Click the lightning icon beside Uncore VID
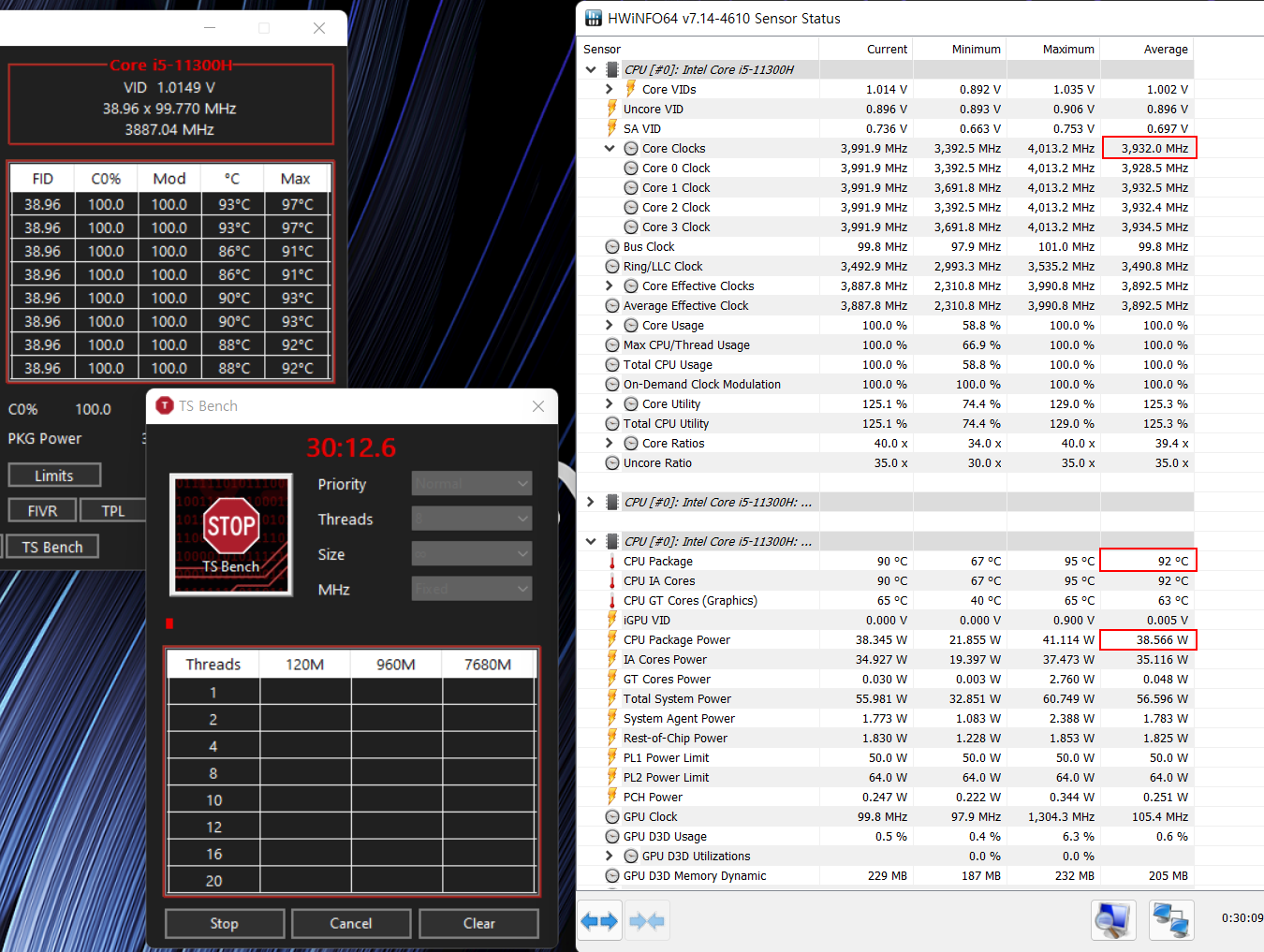 tap(612, 110)
